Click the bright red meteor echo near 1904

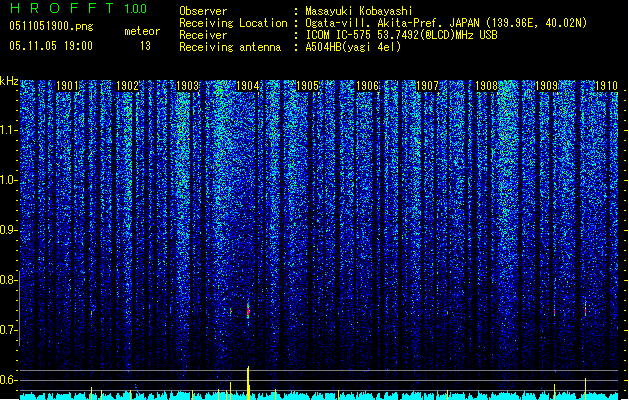[x=248, y=311]
